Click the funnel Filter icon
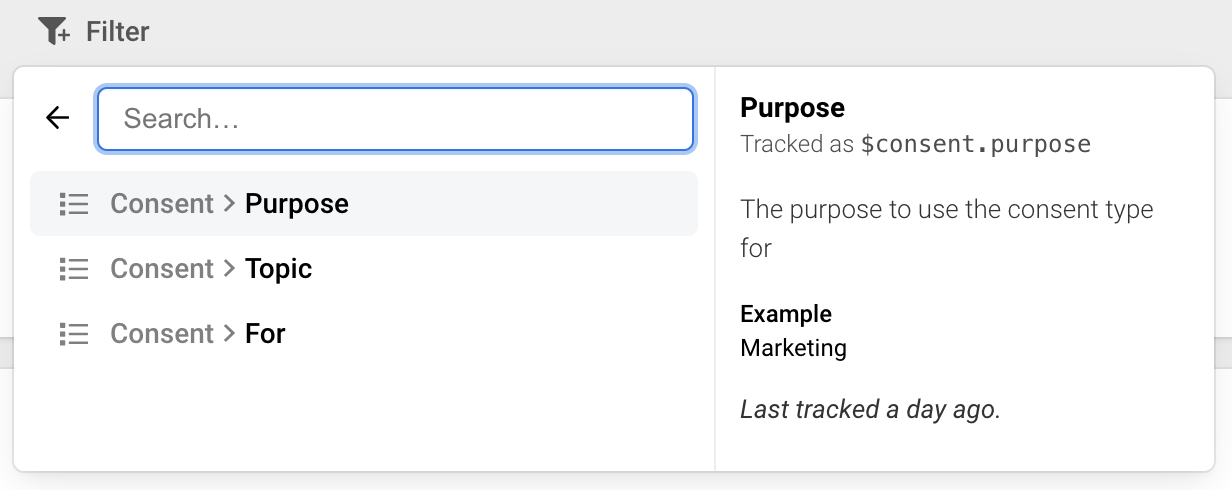 54,32
